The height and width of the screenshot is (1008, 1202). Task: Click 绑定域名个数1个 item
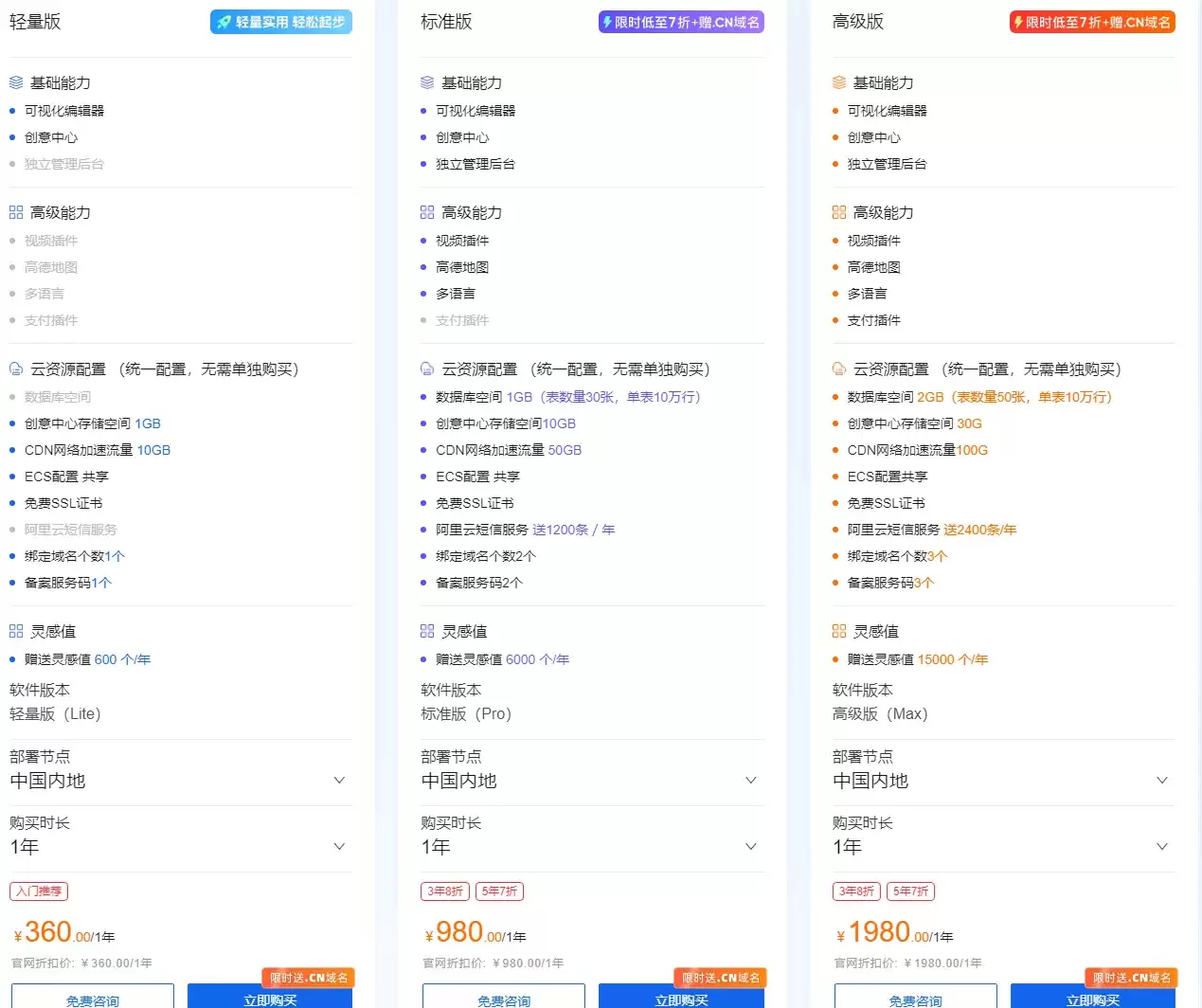pos(75,556)
